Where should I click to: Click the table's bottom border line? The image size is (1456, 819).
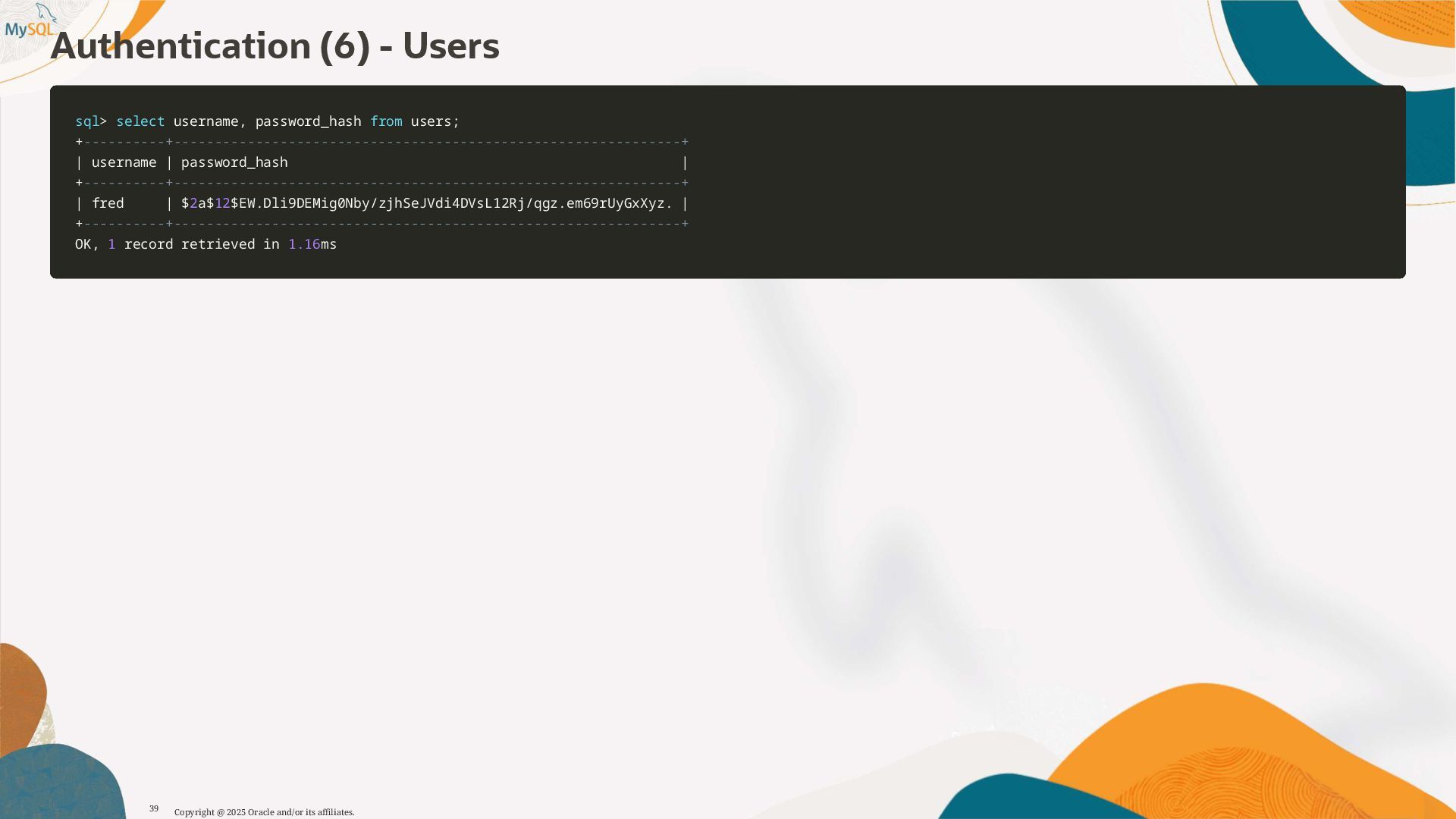point(381,224)
